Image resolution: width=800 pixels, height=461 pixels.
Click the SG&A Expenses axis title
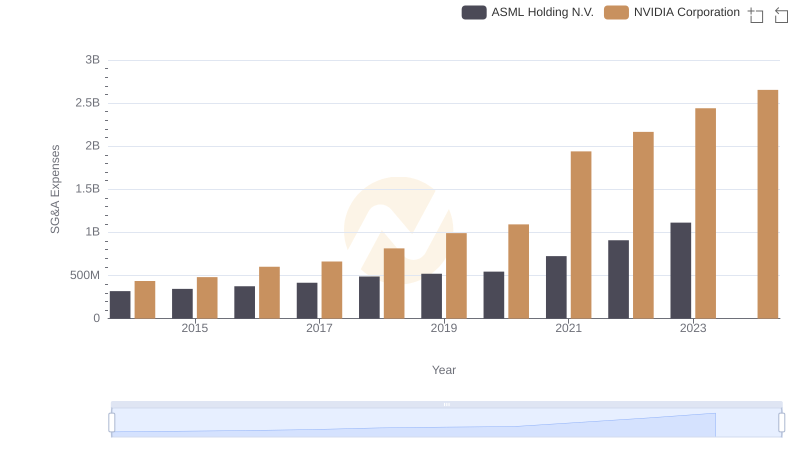[x=55, y=189]
